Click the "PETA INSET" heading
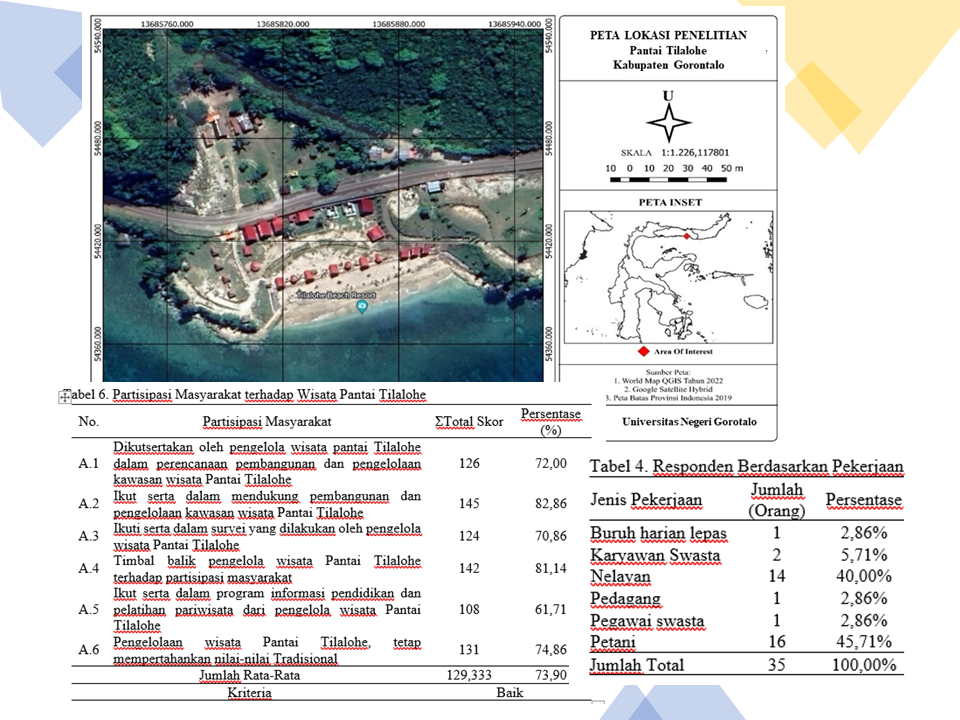This screenshot has width=960, height=720. point(670,202)
